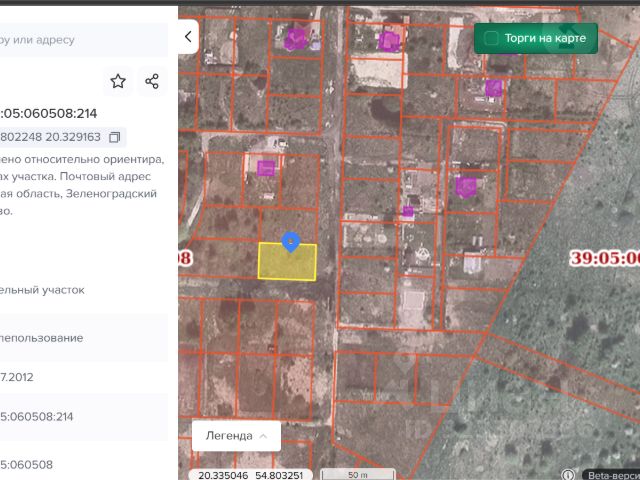Enable the 'Торги на карте' checkbox
Viewport: 640px width, 480px height.
(491, 38)
